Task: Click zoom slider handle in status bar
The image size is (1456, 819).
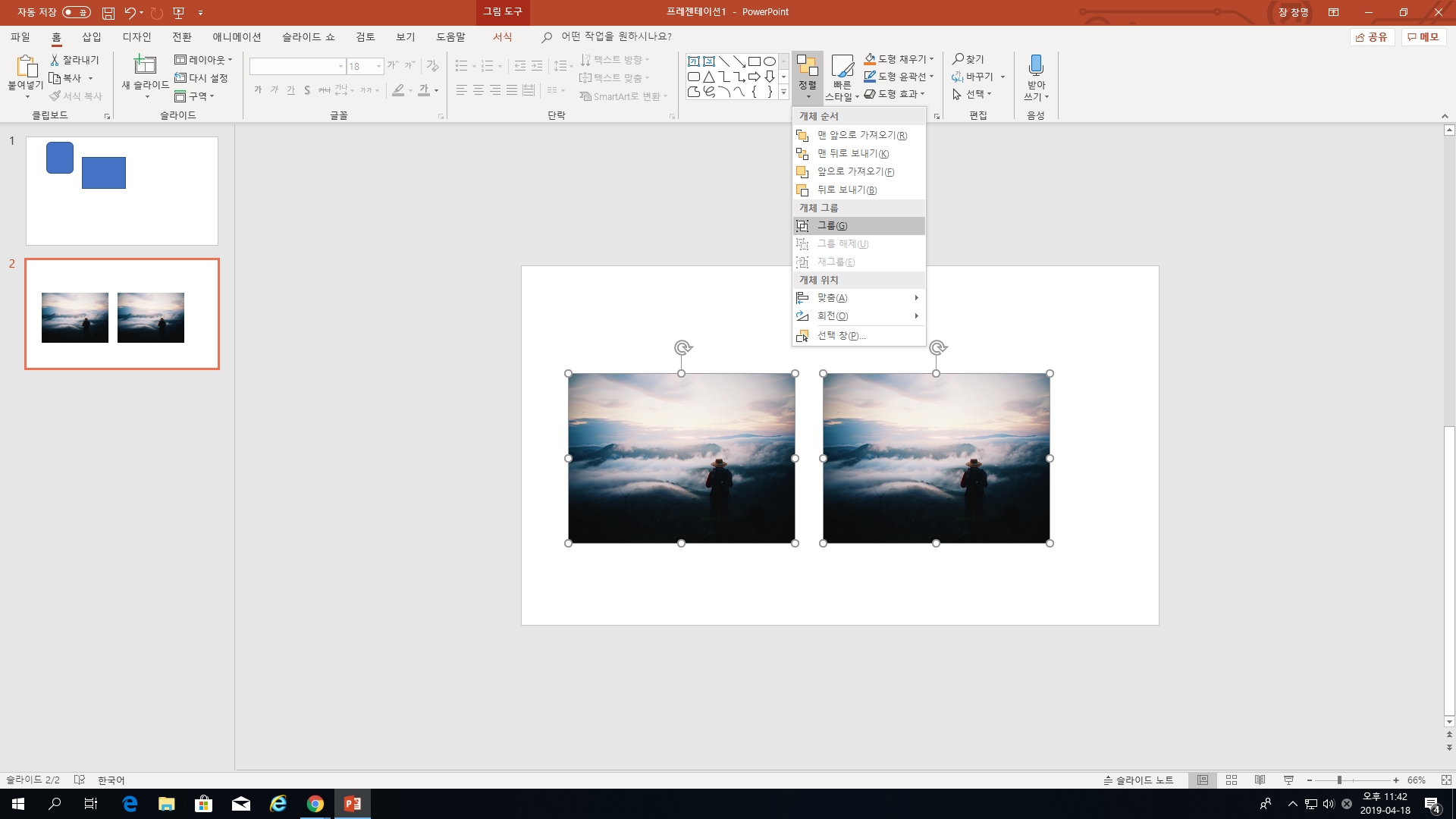Action: [1339, 780]
